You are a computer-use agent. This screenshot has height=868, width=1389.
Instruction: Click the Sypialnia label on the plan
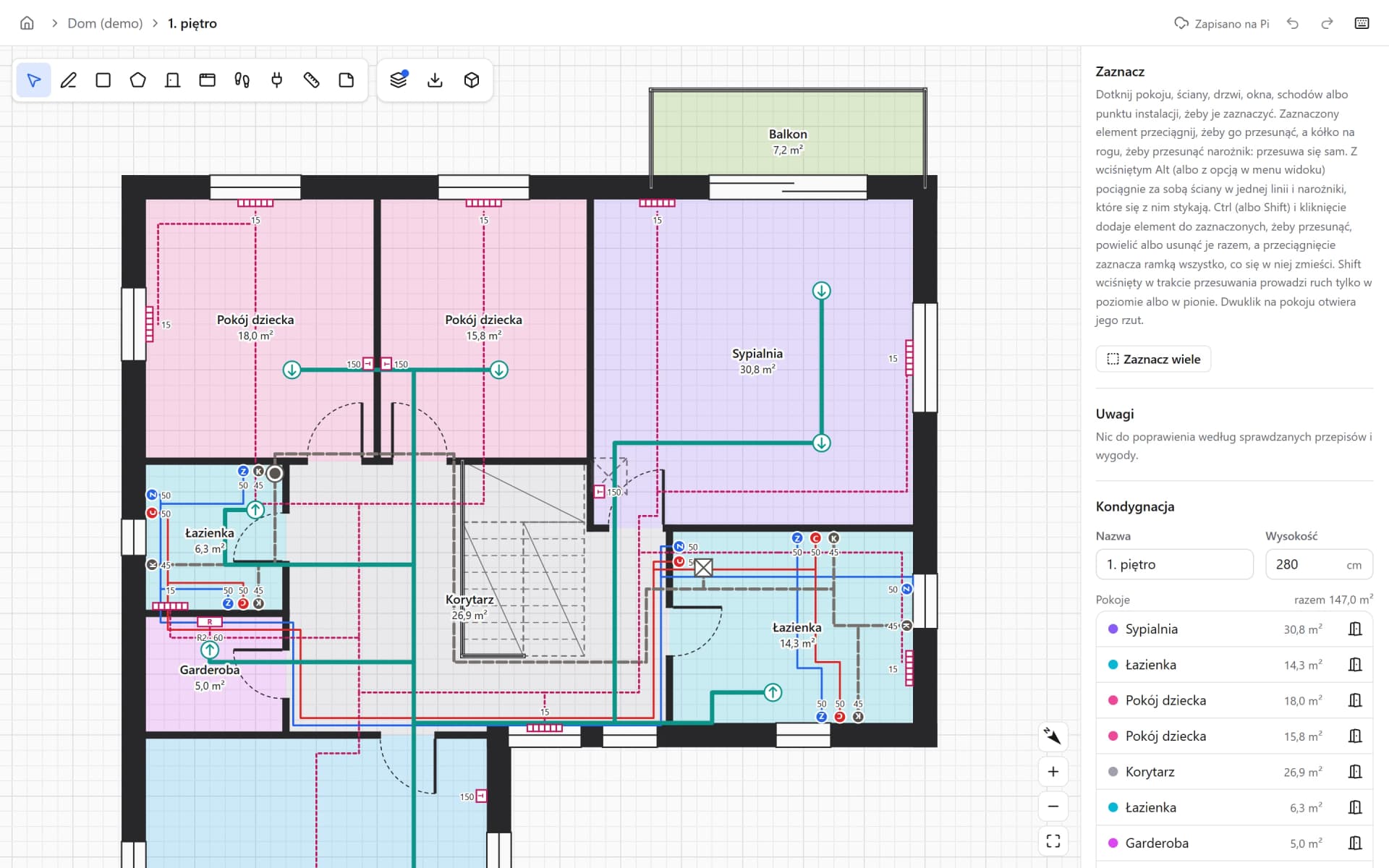pos(757,354)
